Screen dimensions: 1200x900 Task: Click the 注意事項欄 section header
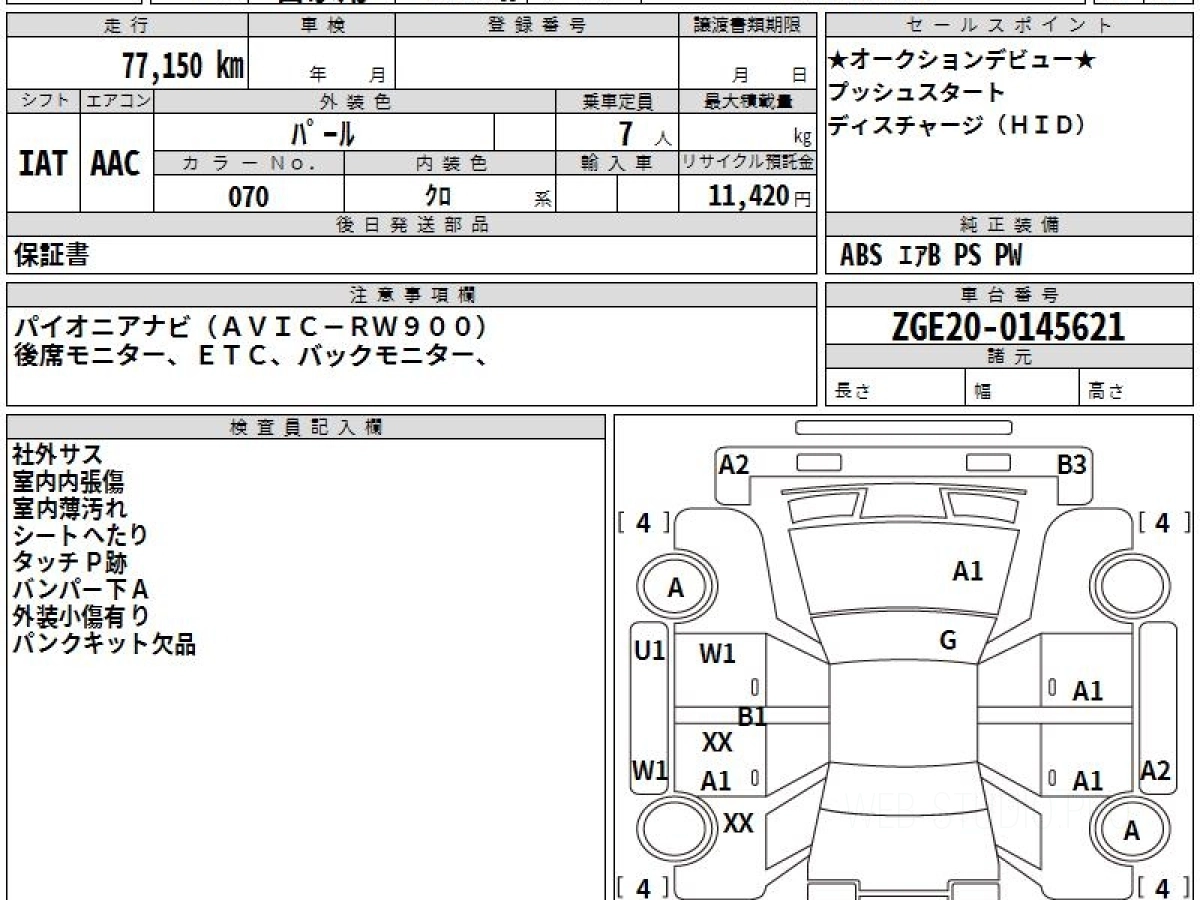coord(411,295)
